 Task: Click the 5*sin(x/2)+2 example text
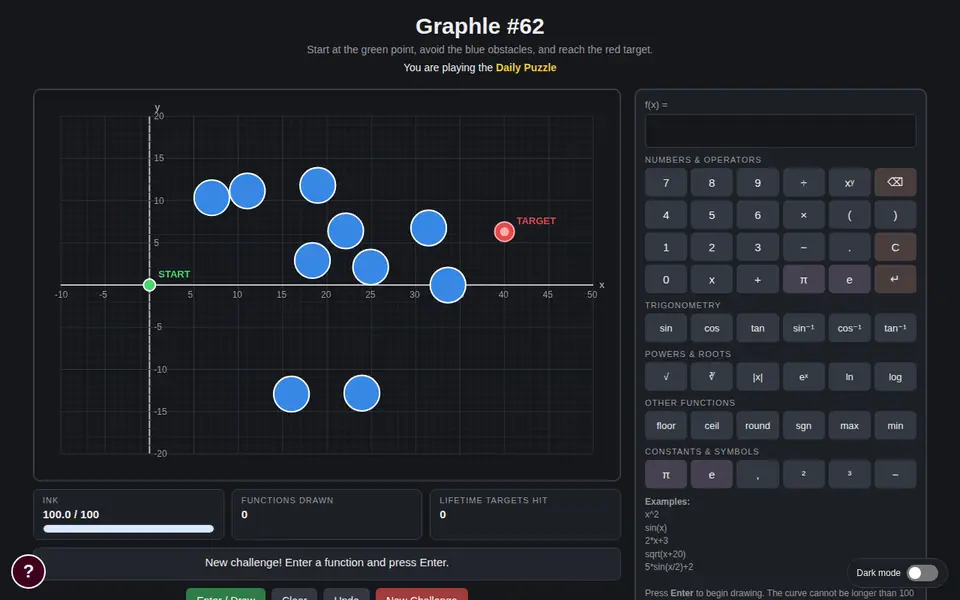click(669, 567)
